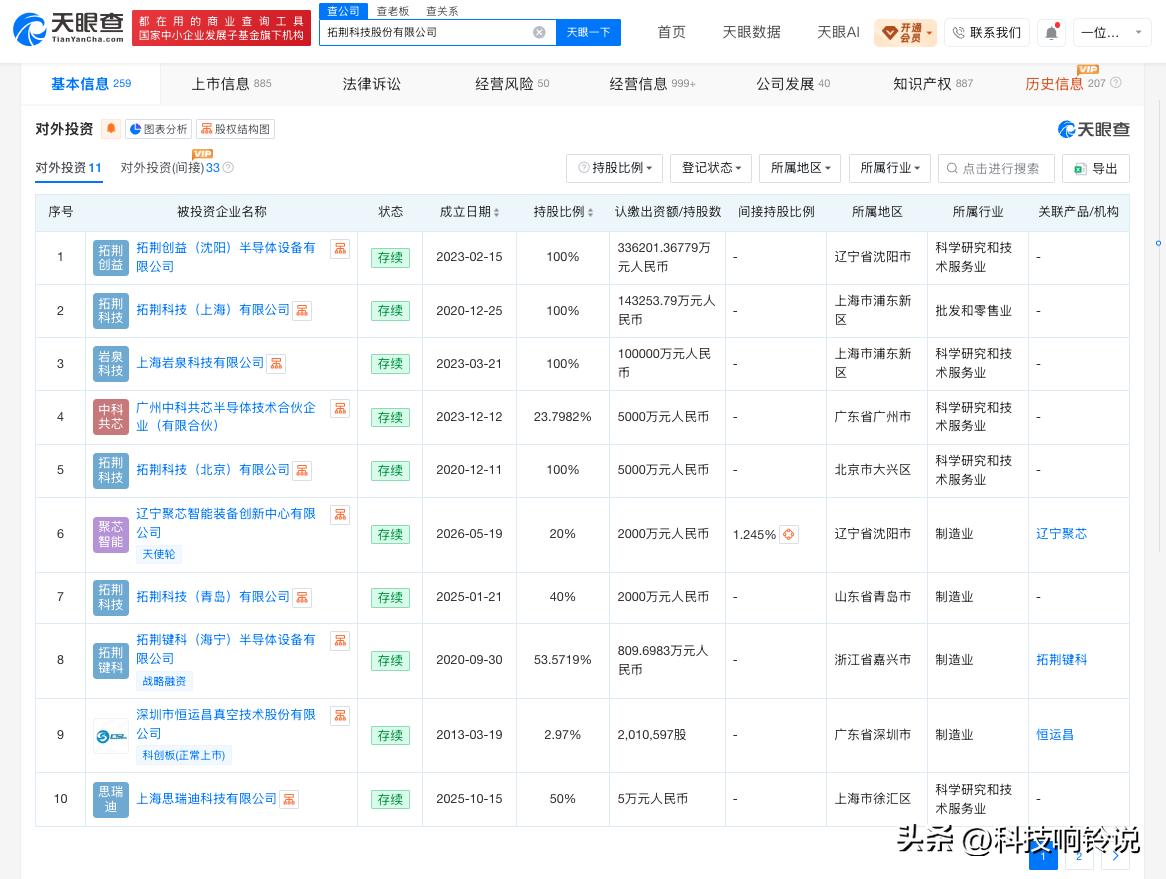Click the help icon beside 对外投资(间接) 33
Image resolution: width=1166 pixels, height=879 pixels.
point(228,168)
